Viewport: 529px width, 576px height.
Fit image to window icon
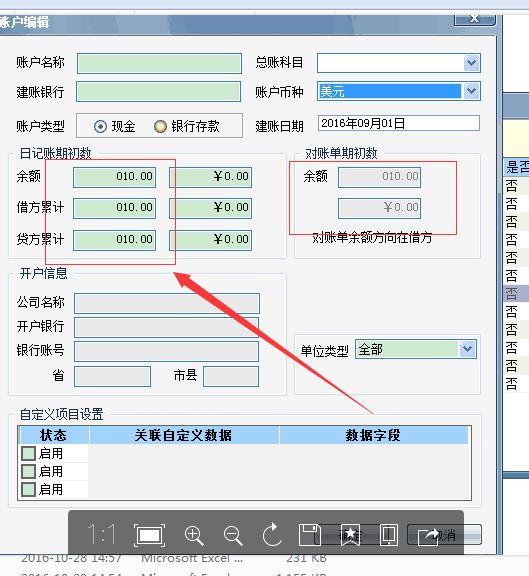pos(149,535)
